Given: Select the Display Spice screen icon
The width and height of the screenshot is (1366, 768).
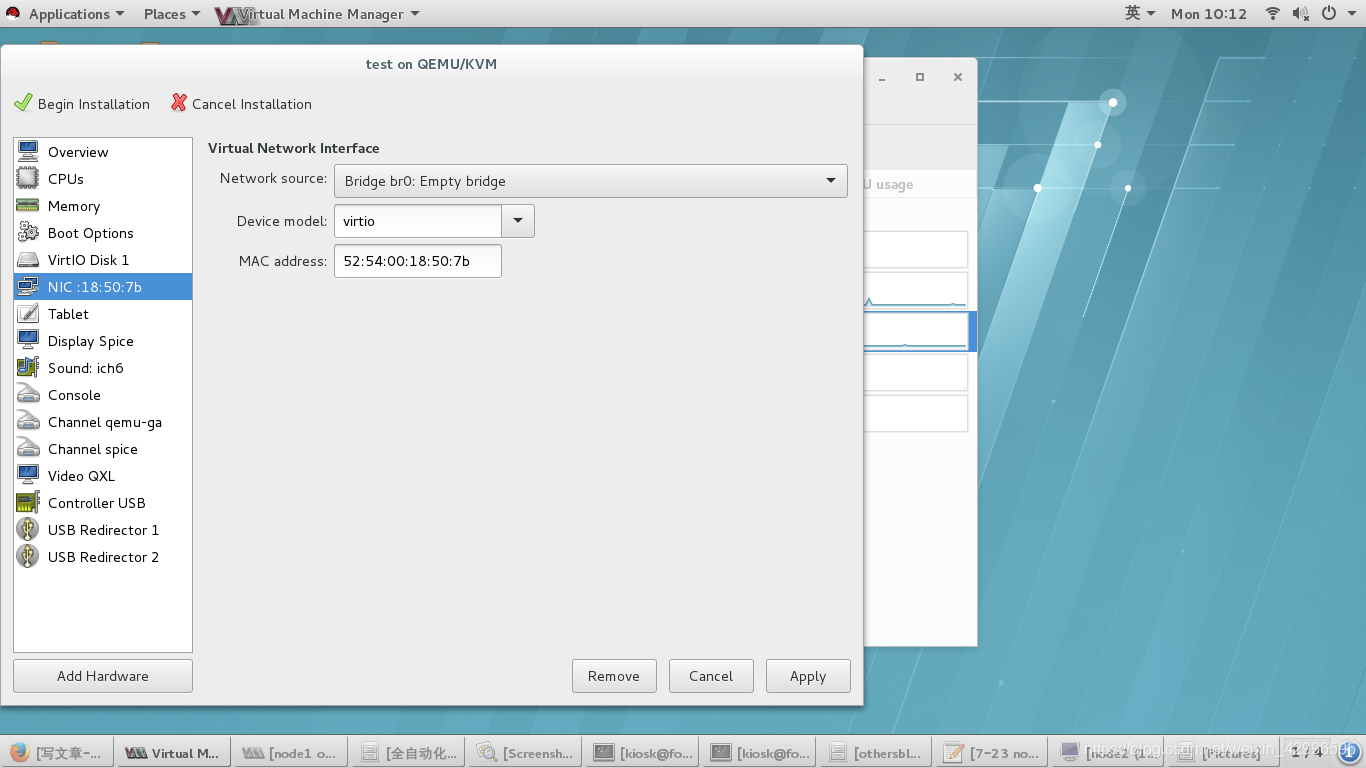Looking at the screenshot, I should pos(28,341).
